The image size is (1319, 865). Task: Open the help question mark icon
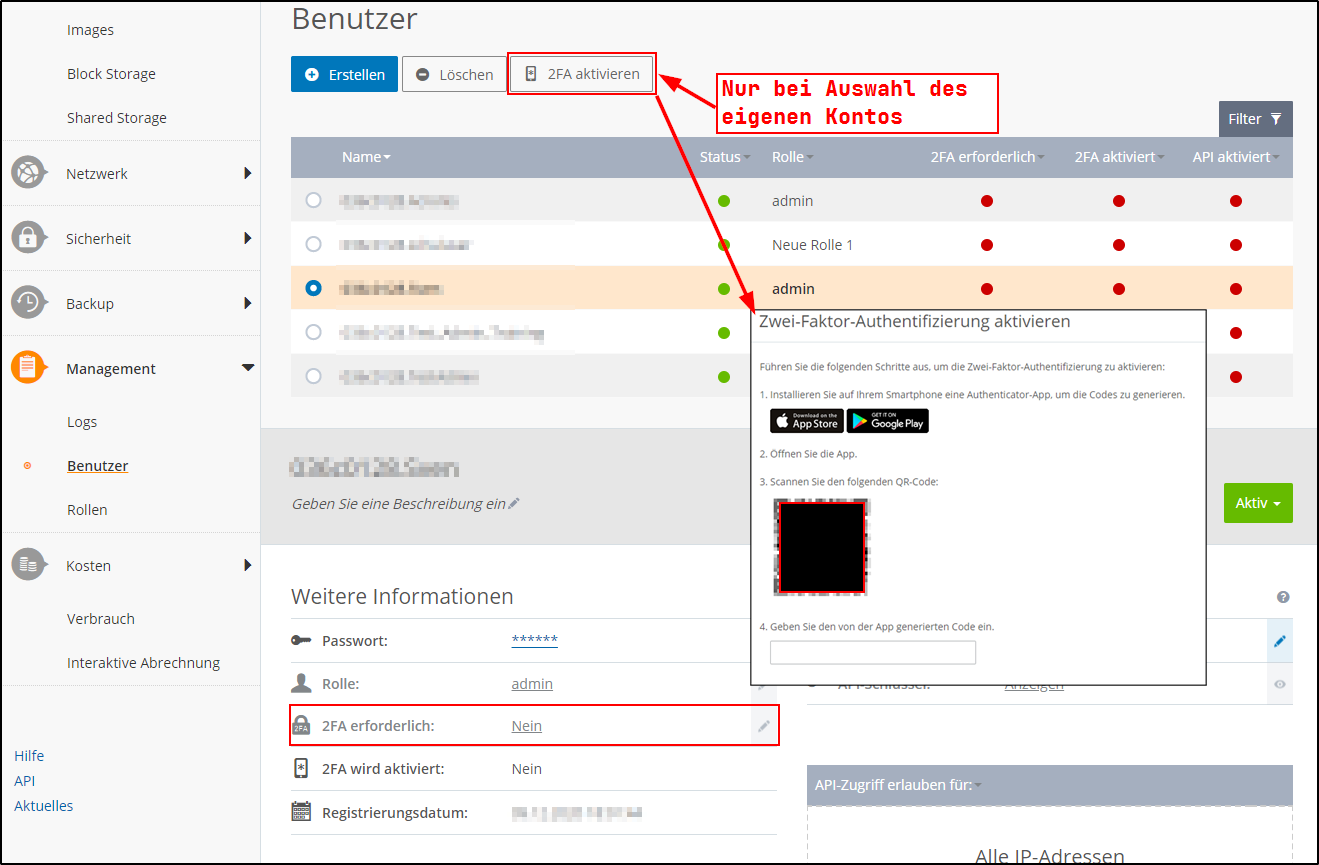pyautogui.click(x=1283, y=597)
